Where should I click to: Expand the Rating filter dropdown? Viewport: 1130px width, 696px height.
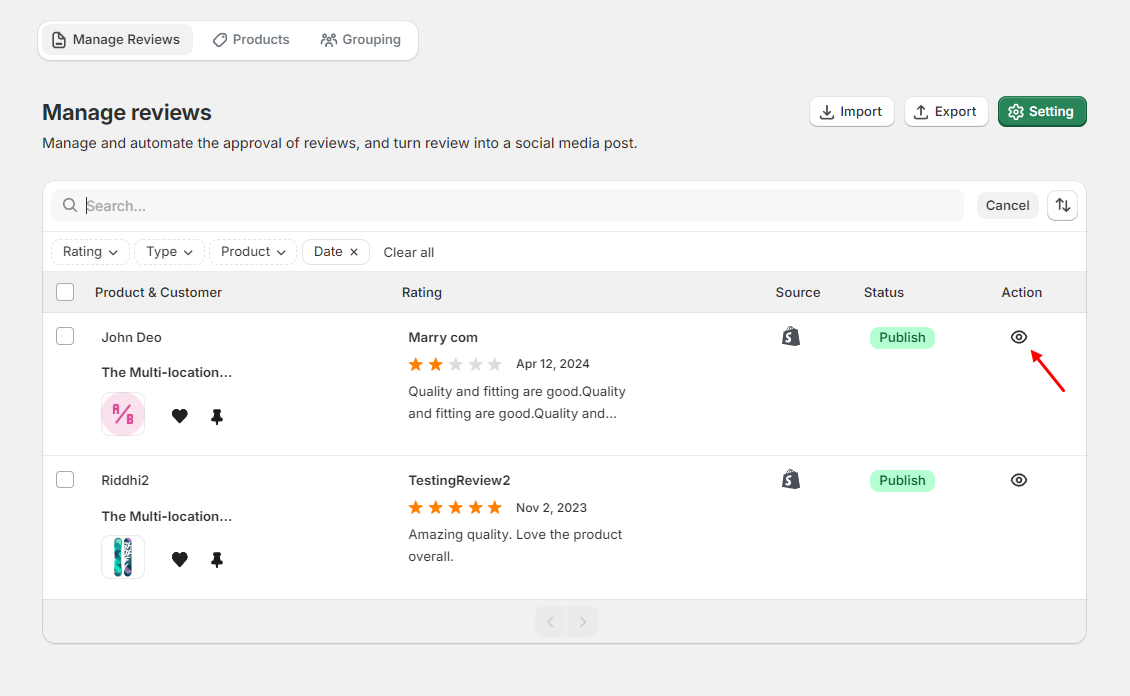pyautogui.click(x=90, y=252)
